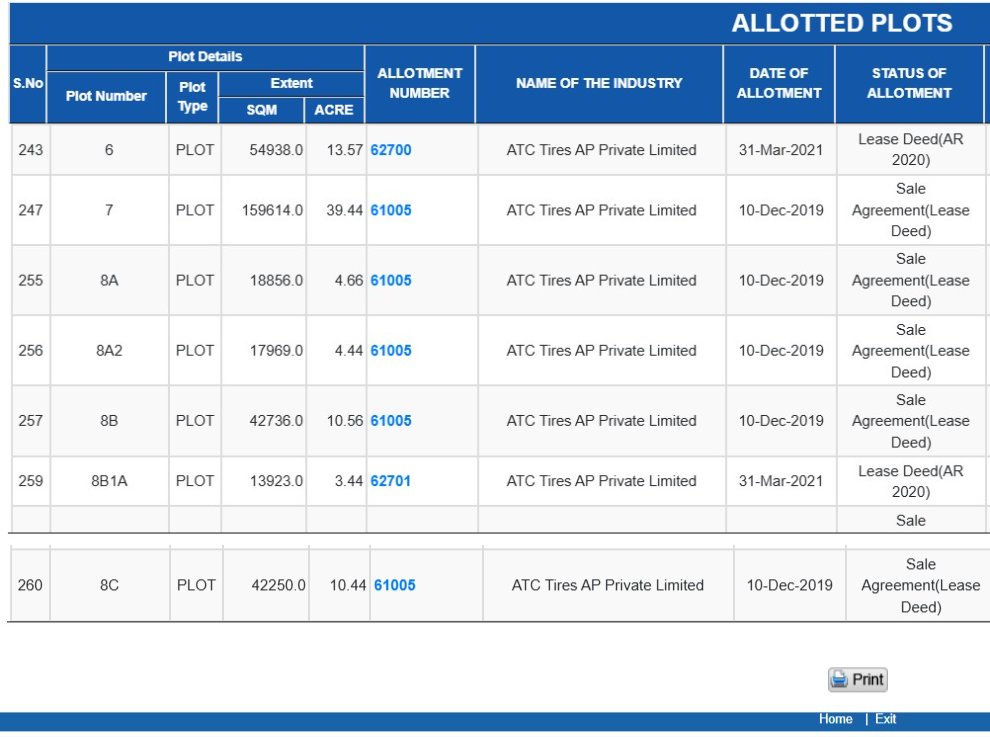The height and width of the screenshot is (737, 990).
Task: Select serial number 257 cell
Action: tap(30, 420)
